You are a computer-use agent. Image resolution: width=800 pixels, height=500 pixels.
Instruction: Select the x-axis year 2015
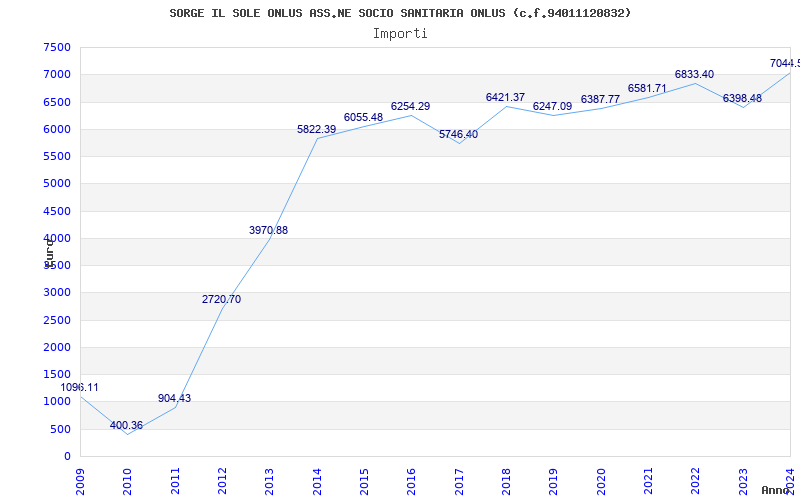tap(364, 481)
